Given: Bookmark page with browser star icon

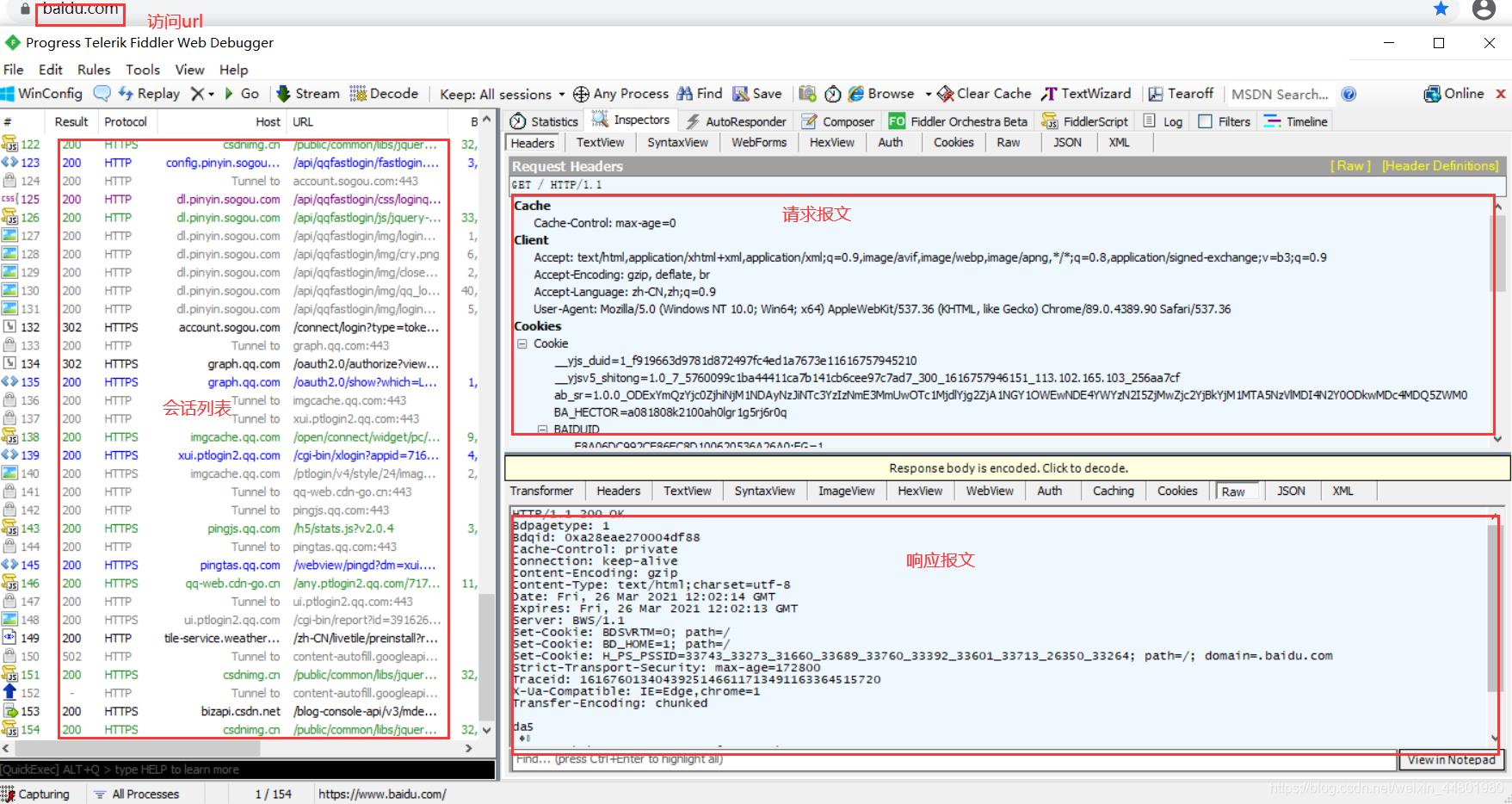Looking at the screenshot, I should point(1441,9).
